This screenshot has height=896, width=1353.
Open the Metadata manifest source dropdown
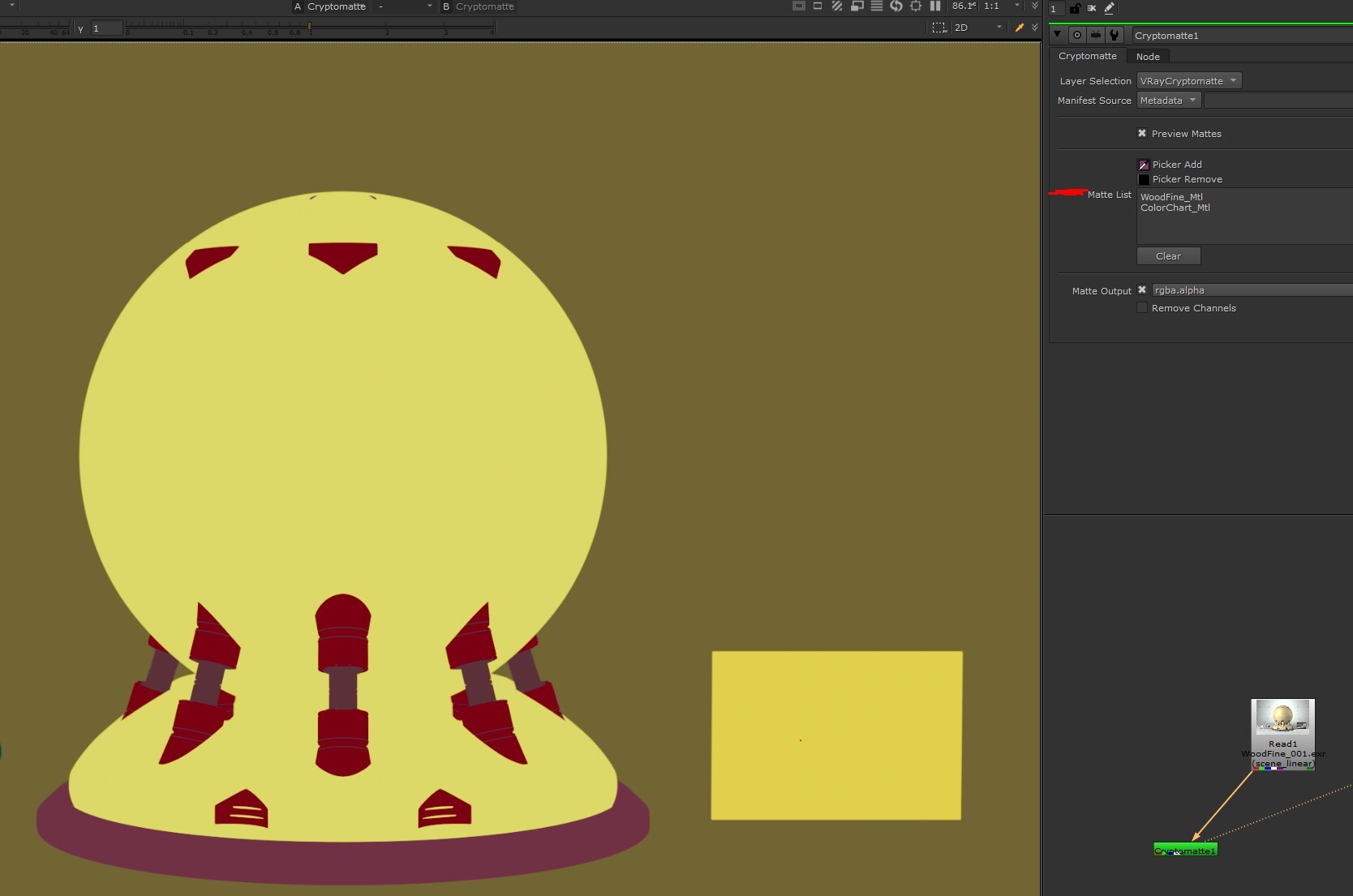(x=1168, y=101)
